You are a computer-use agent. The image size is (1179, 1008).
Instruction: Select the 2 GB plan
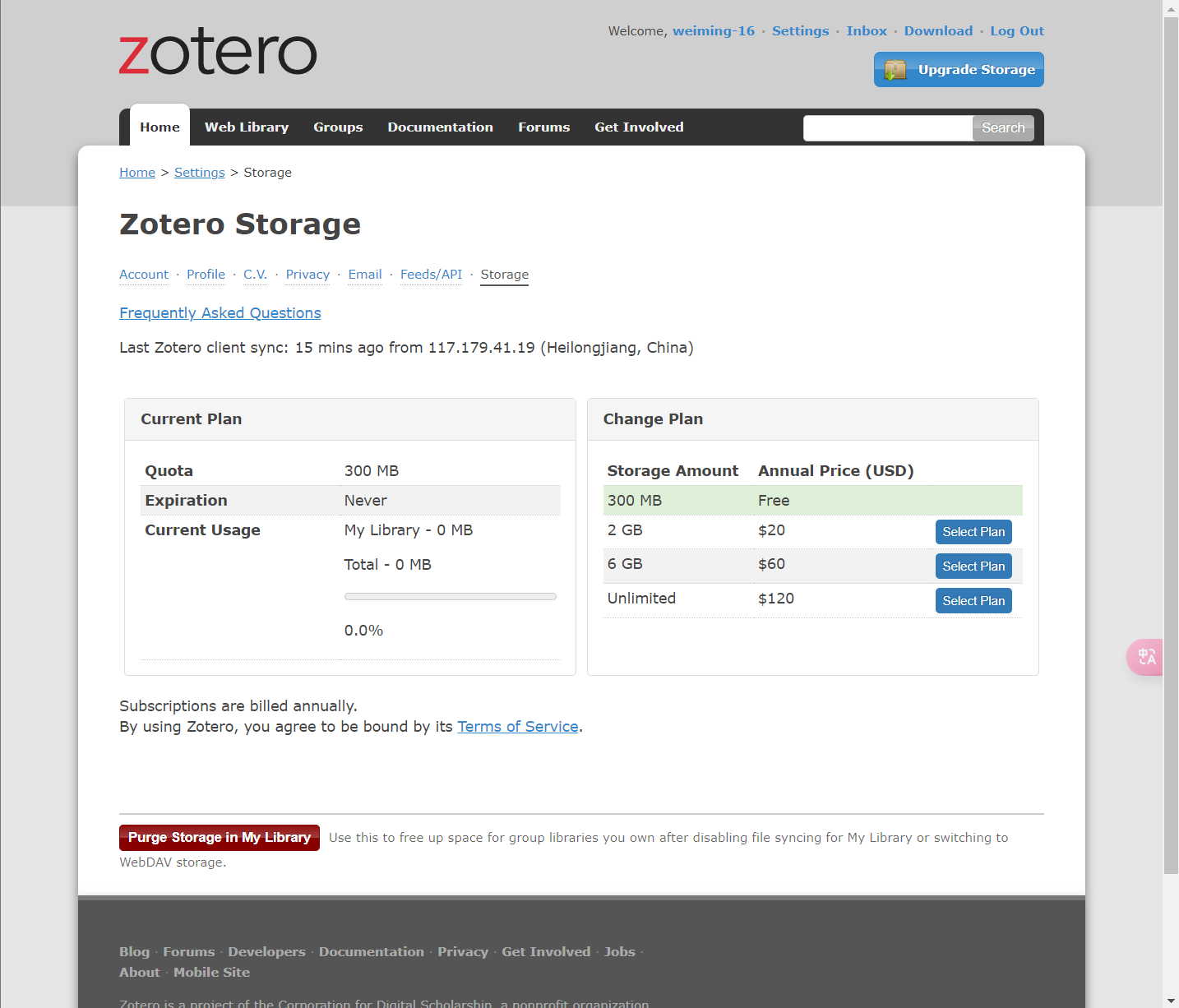[973, 532]
